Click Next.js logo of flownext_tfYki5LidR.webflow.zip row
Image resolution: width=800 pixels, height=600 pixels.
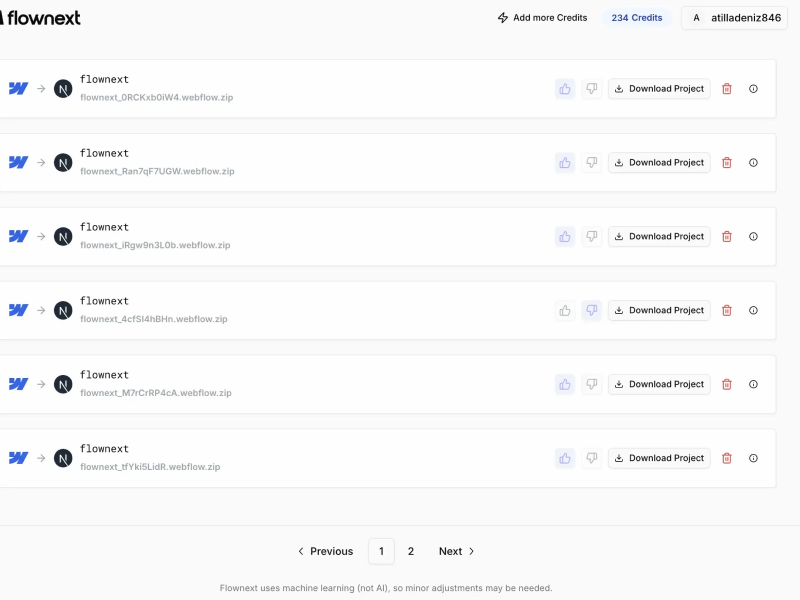tap(63, 459)
